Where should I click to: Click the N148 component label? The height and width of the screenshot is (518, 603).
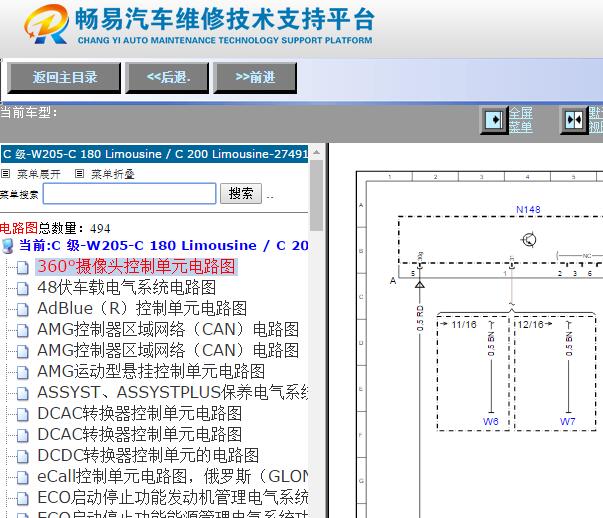[x=528, y=210]
